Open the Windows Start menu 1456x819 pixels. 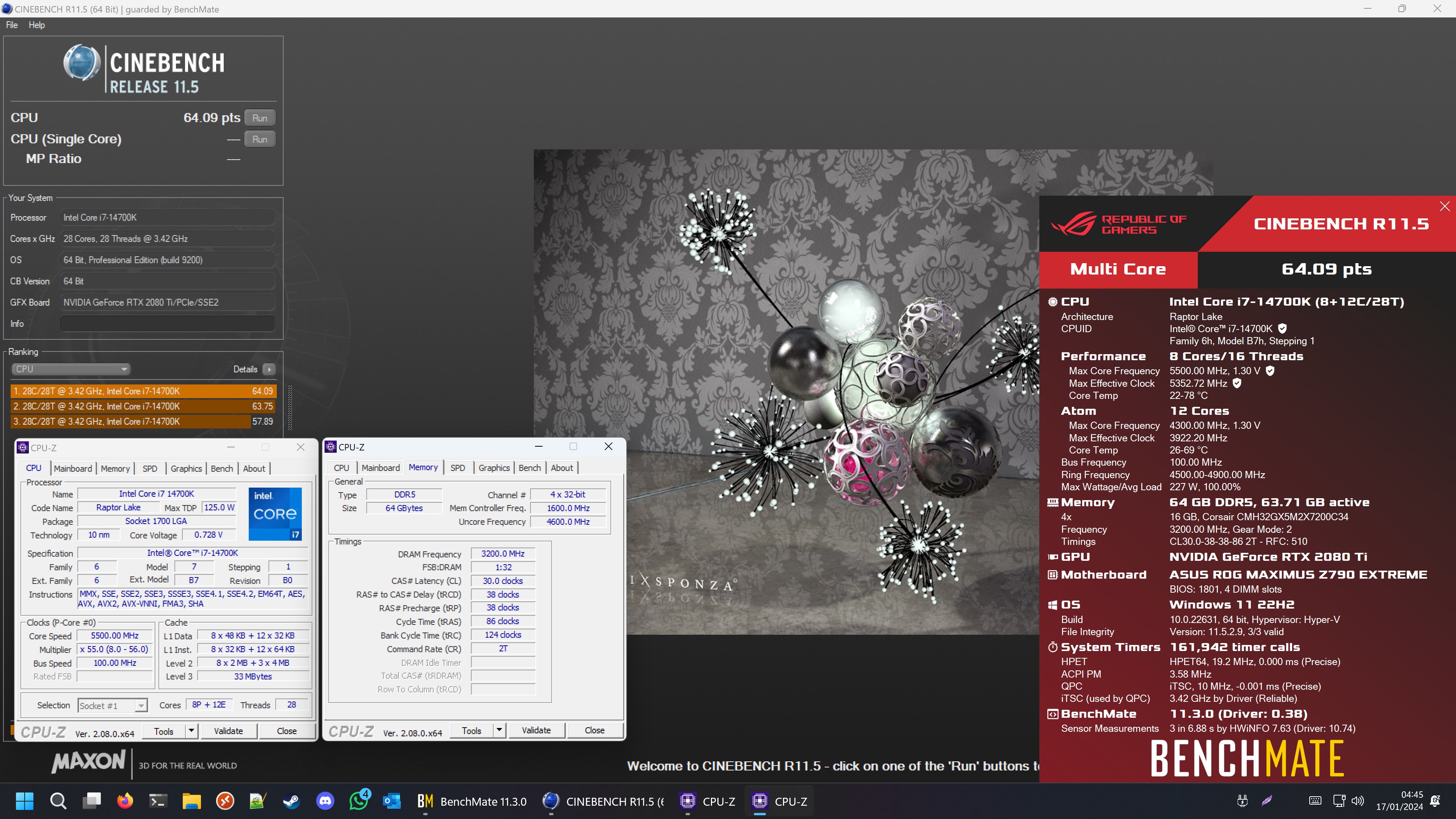[24, 801]
